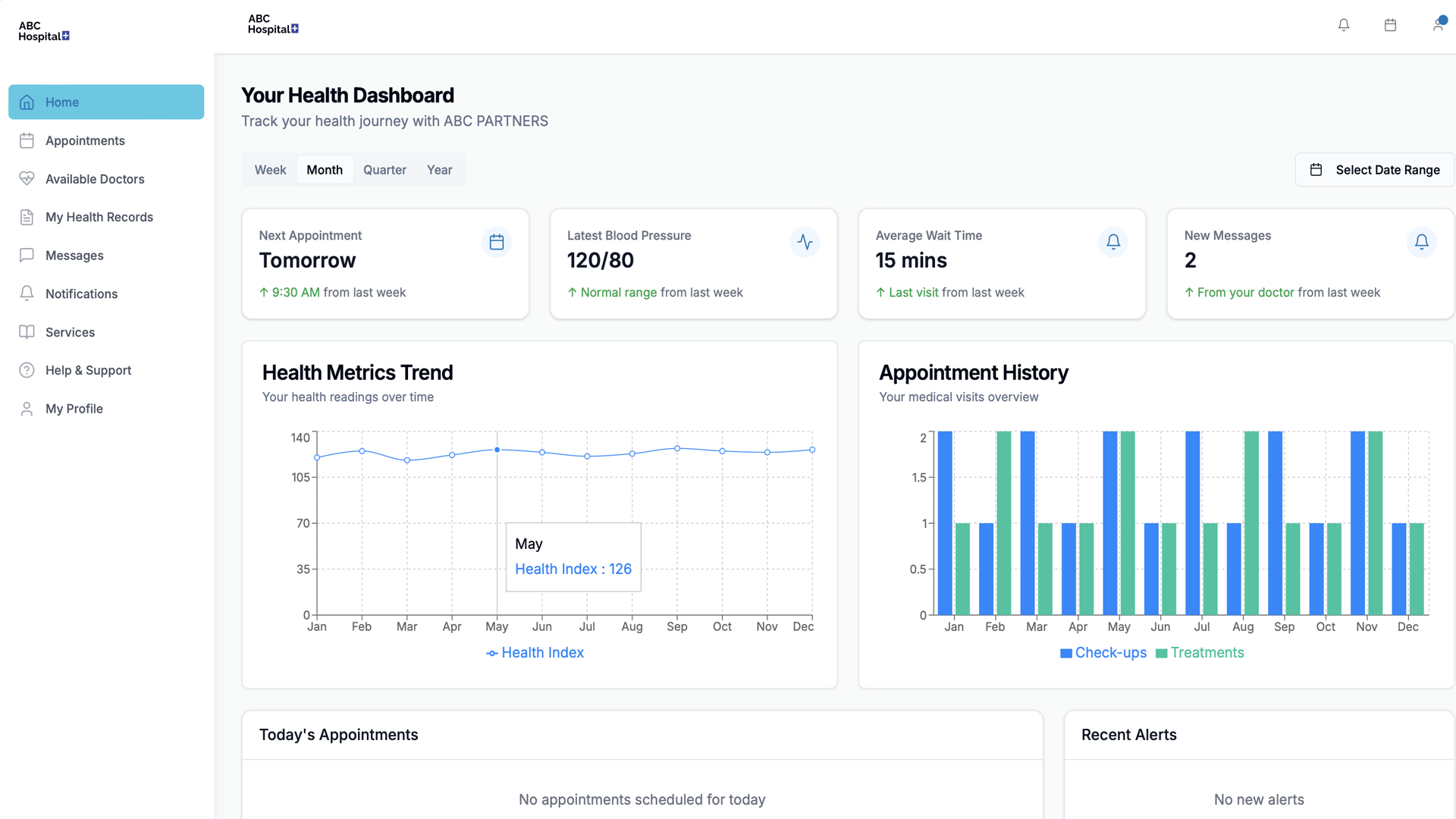Switch to the Week tab
Viewport: 1456px width, 819px height.
click(270, 170)
